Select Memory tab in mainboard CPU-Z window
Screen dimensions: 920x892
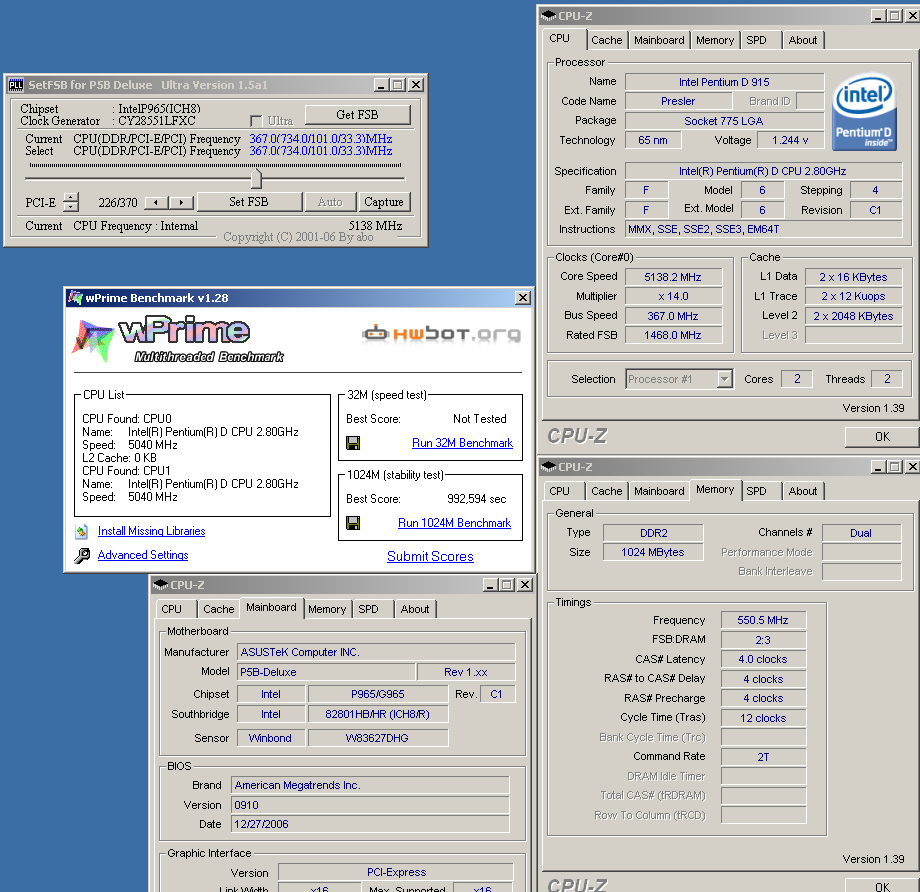(x=327, y=609)
